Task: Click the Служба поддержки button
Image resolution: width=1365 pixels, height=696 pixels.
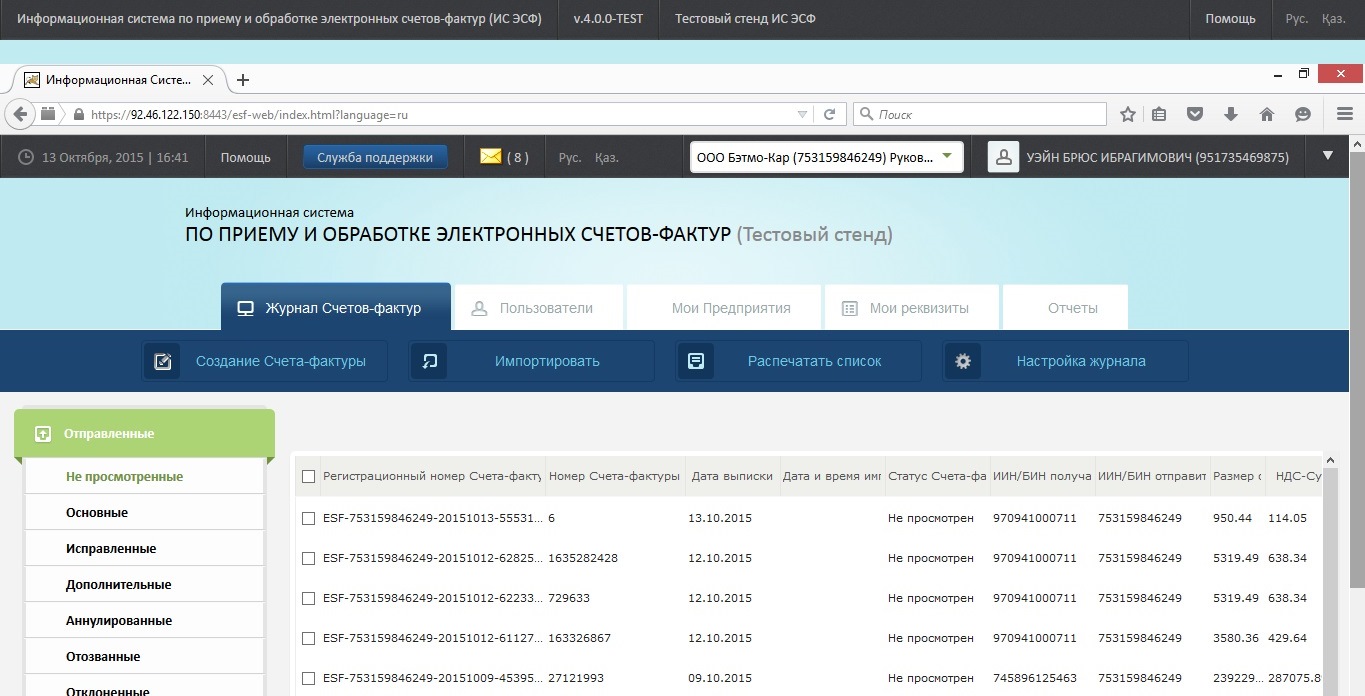Action: (375, 157)
